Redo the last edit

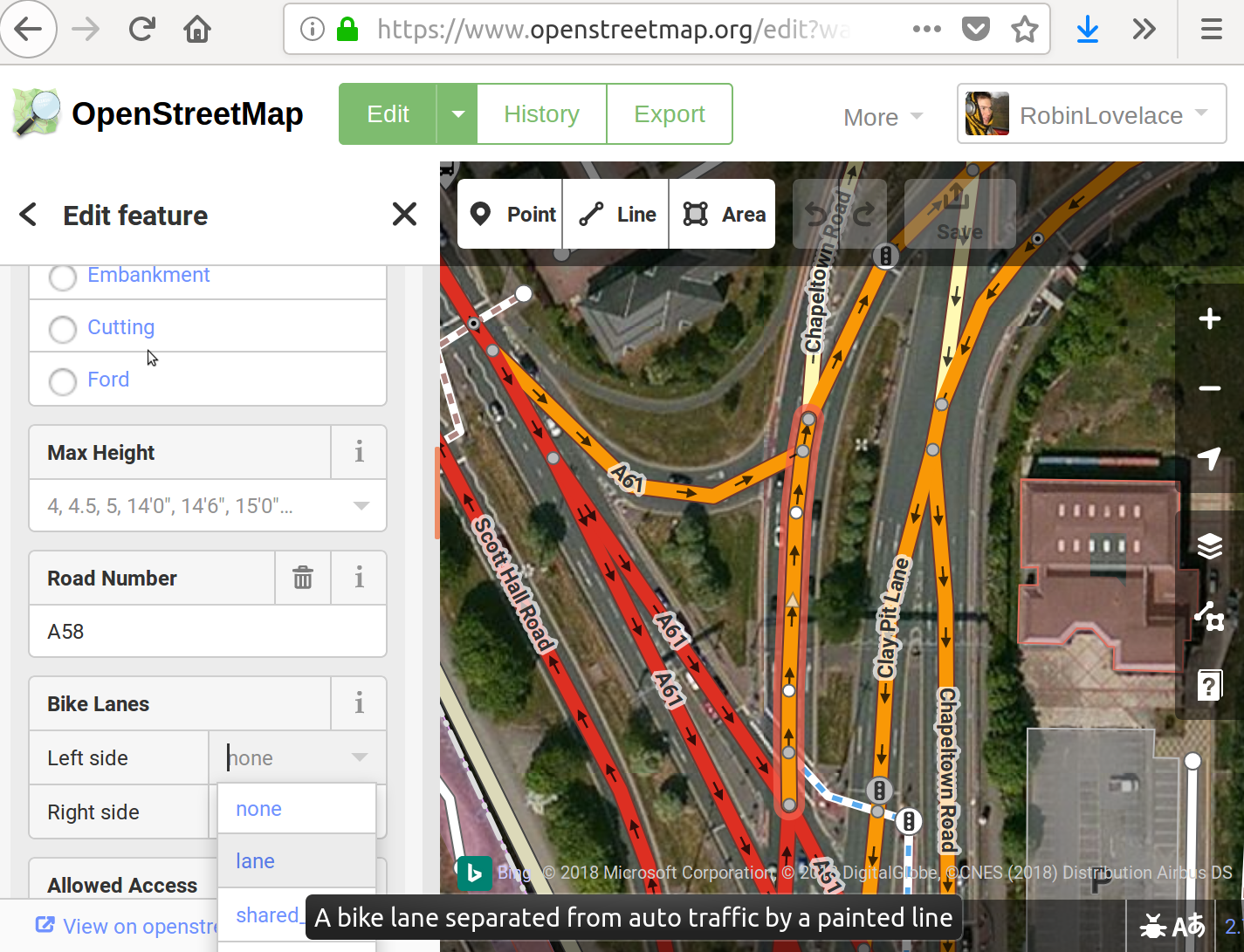863,215
